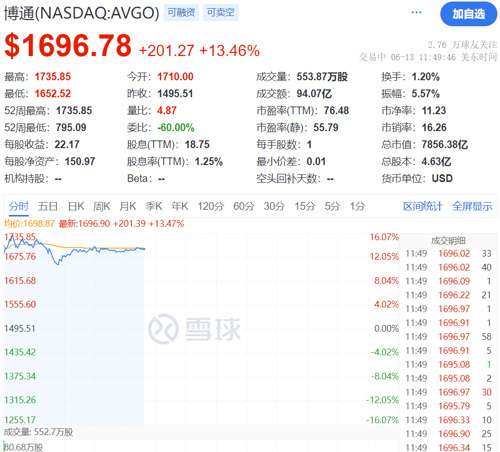
Task: Click the 雪球 watermark logo on the chart
Action: [194, 329]
